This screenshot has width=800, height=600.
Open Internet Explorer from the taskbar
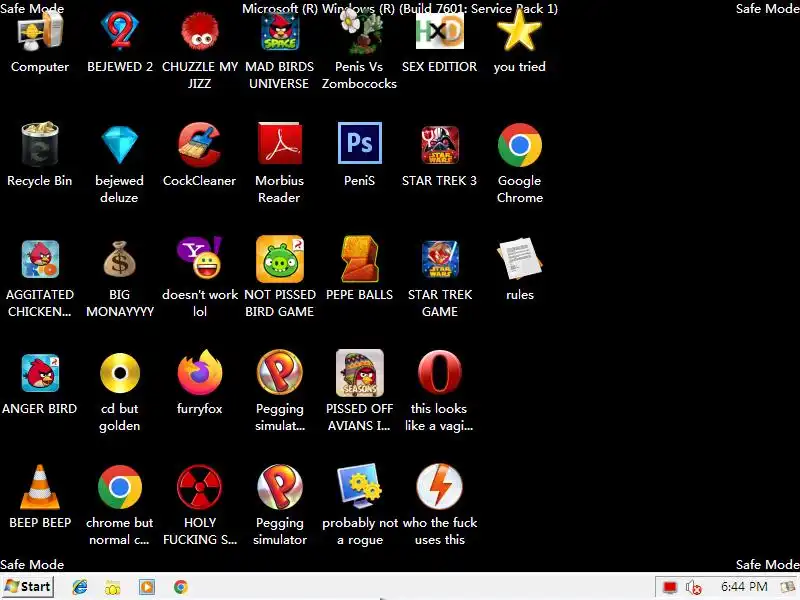pos(80,587)
